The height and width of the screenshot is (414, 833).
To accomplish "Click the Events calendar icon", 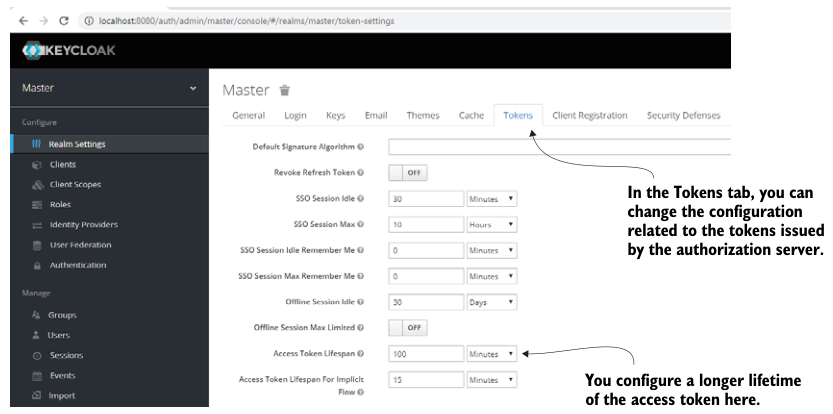I will [x=37, y=376].
